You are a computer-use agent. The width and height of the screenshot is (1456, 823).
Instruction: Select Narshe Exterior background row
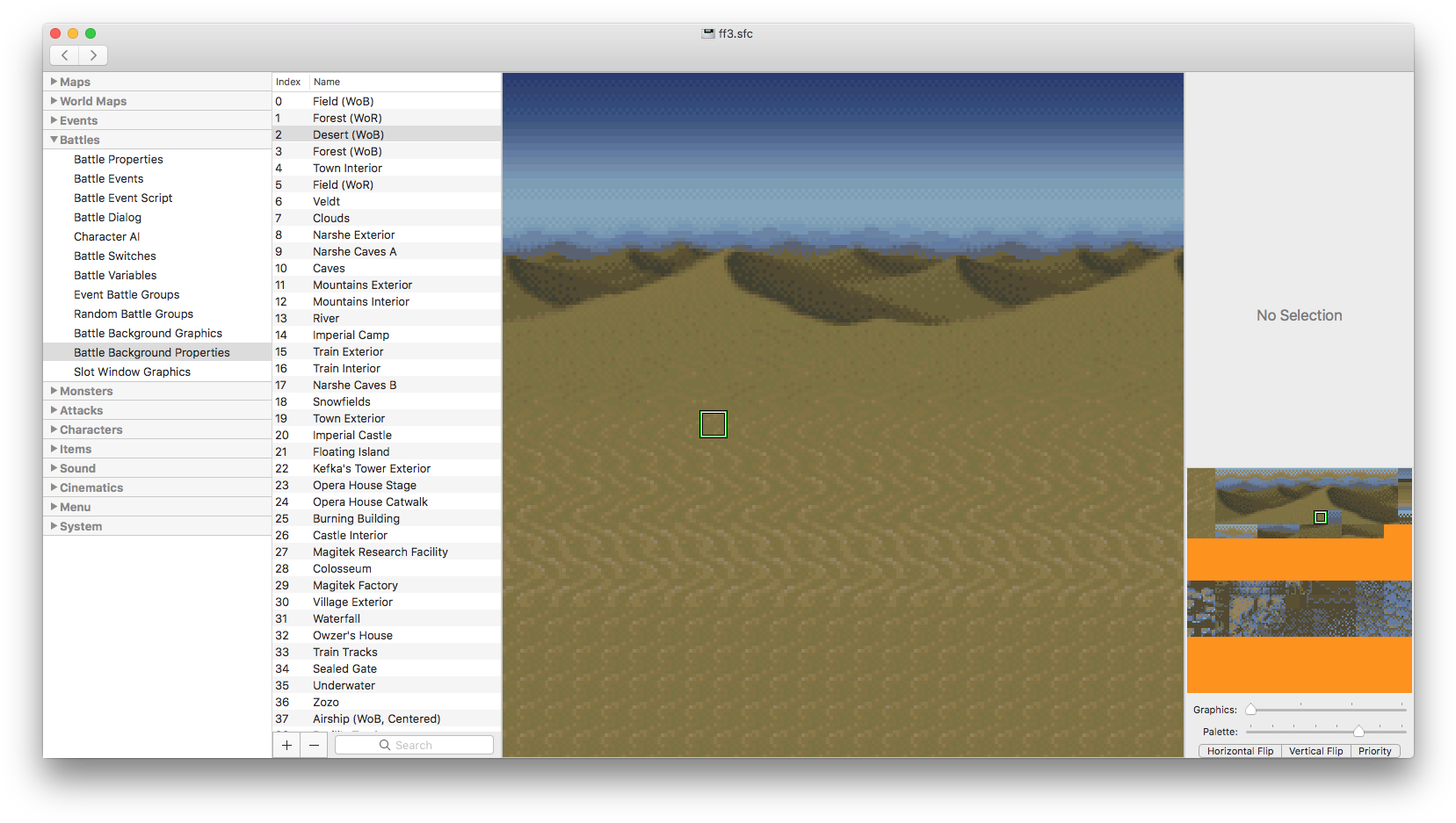click(x=353, y=235)
